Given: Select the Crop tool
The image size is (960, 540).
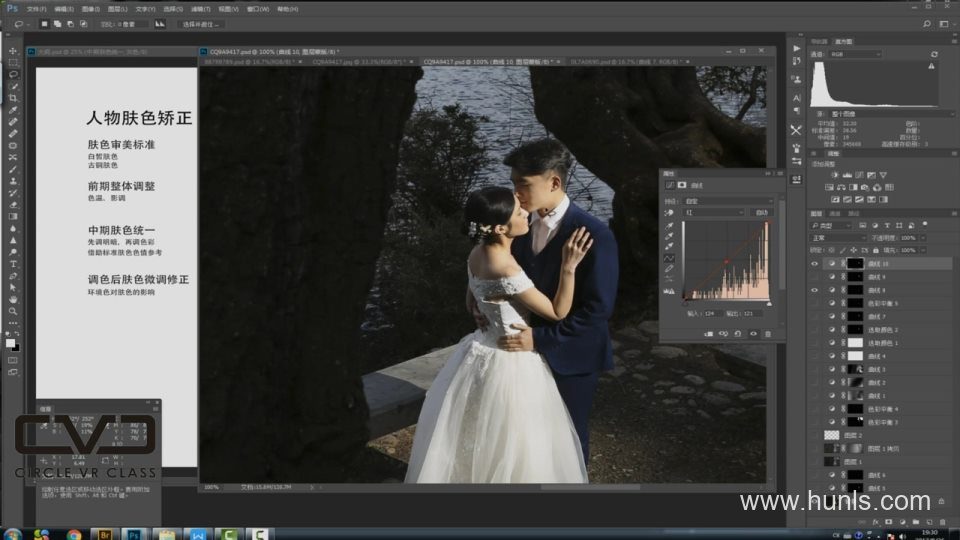Looking at the screenshot, I should click(x=13, y=98).
